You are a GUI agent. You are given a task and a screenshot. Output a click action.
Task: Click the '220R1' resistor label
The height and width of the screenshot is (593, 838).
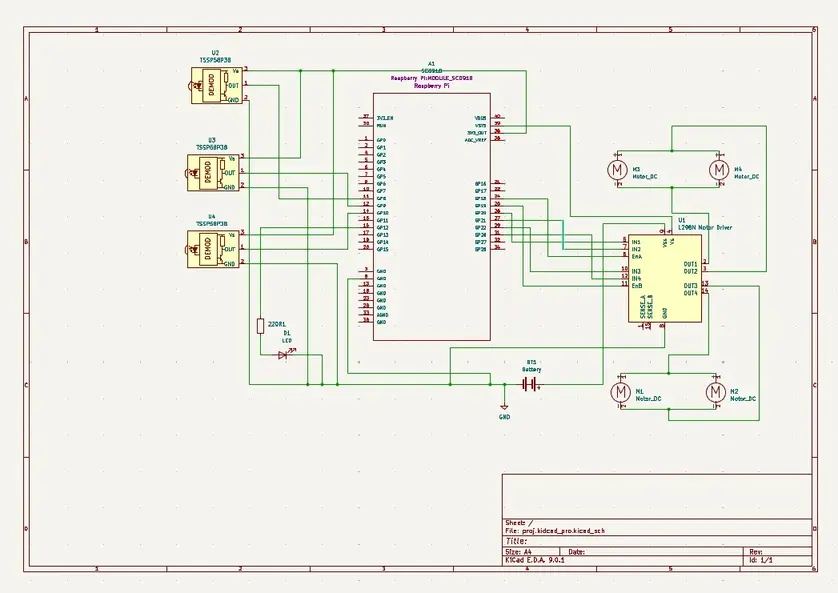click(276, 324)
